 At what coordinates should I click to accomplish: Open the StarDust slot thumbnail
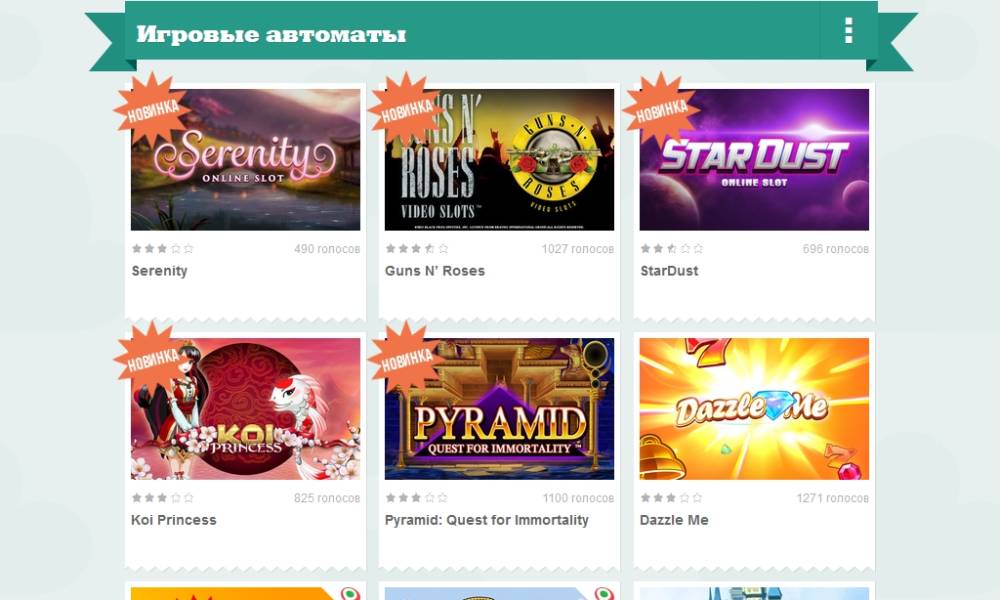point(754,159)
